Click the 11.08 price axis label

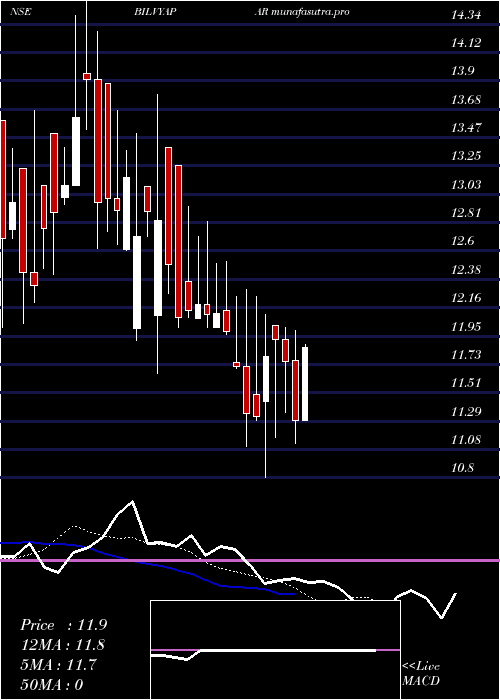(x=466, y=440)
